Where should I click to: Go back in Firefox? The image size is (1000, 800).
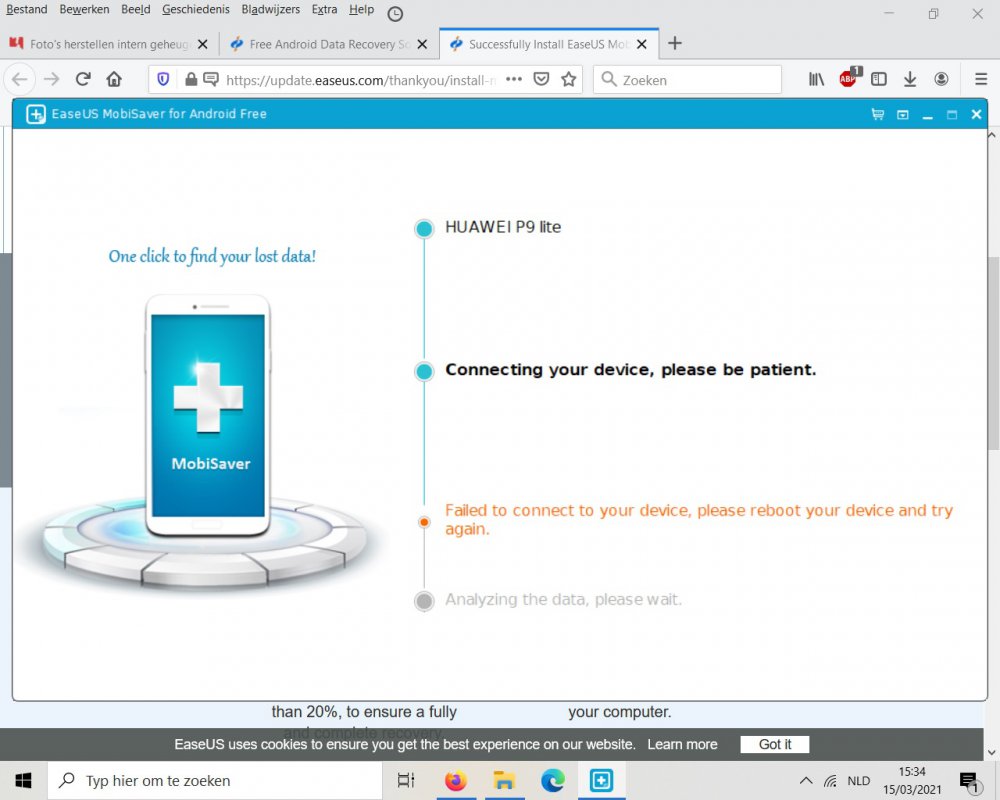pos(20,79)
